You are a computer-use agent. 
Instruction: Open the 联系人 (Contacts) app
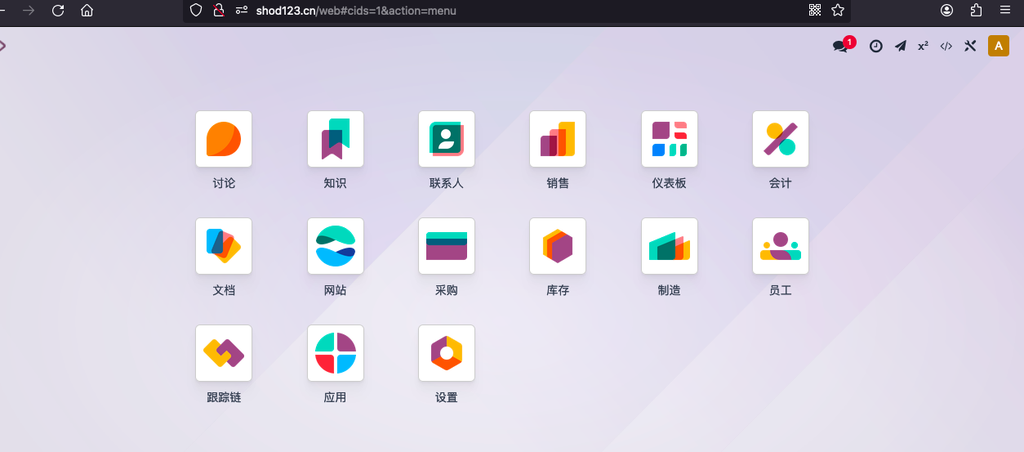446,139
